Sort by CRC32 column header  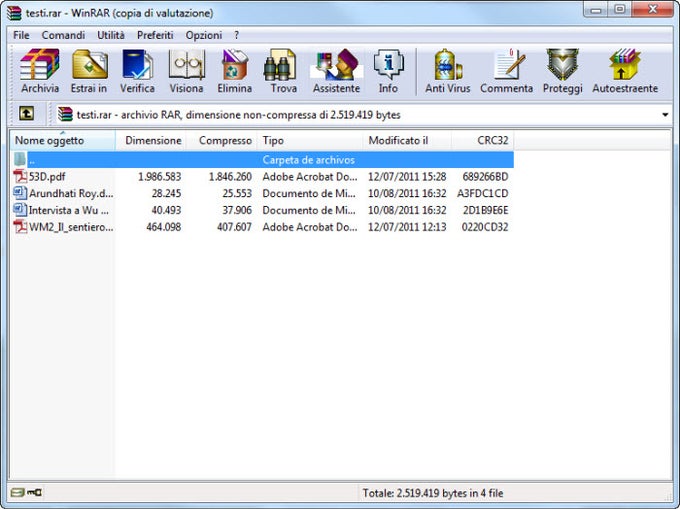pyautogui.click(x=483, y=140)
